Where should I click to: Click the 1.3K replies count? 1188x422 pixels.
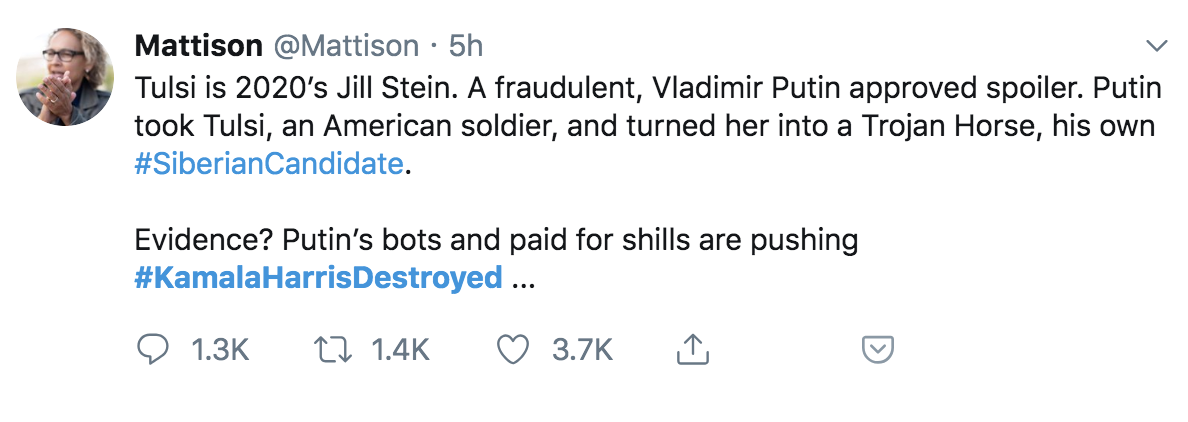218,349
